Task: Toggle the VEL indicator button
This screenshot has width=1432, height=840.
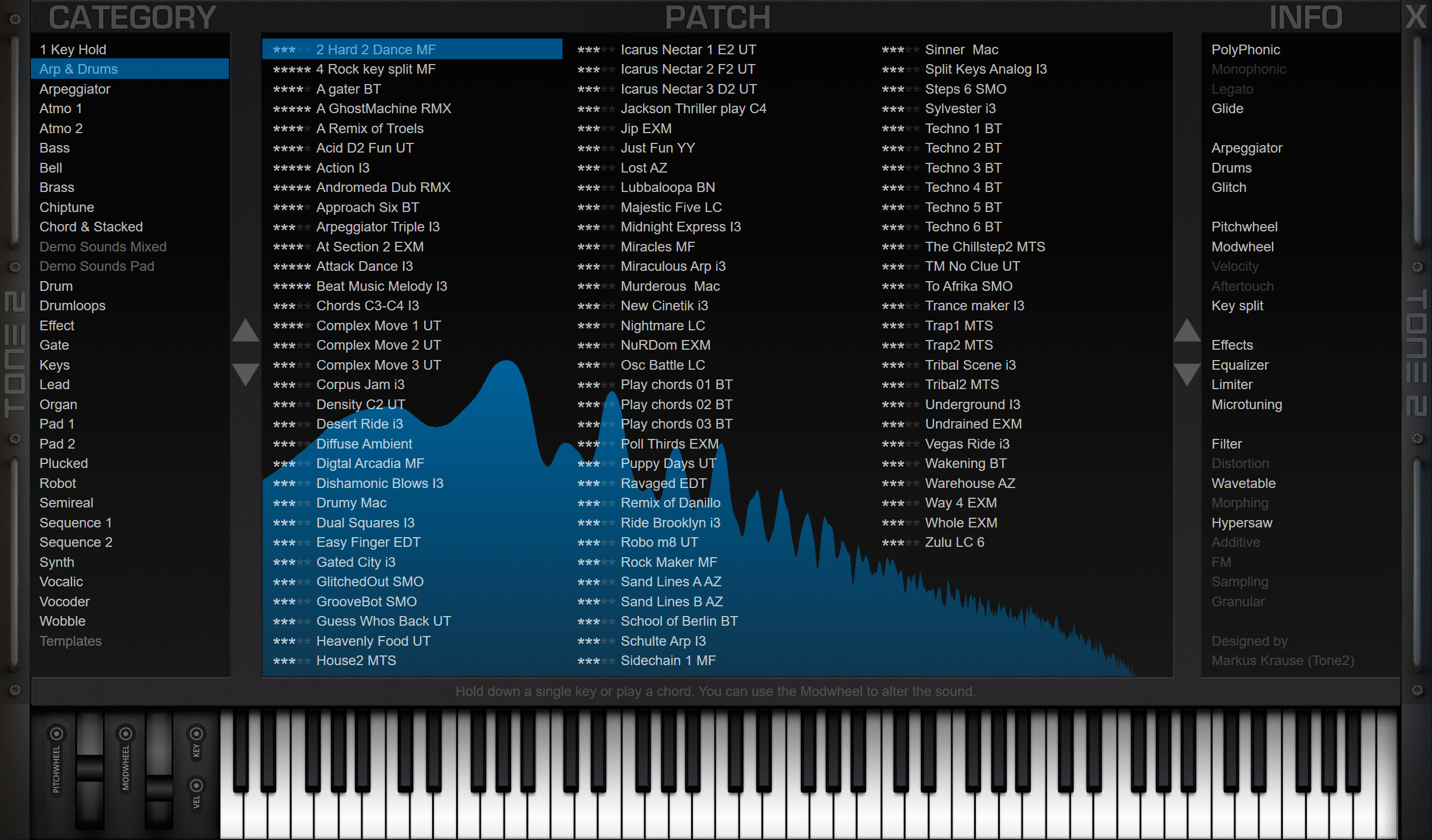Action: [x=196, y=785]
